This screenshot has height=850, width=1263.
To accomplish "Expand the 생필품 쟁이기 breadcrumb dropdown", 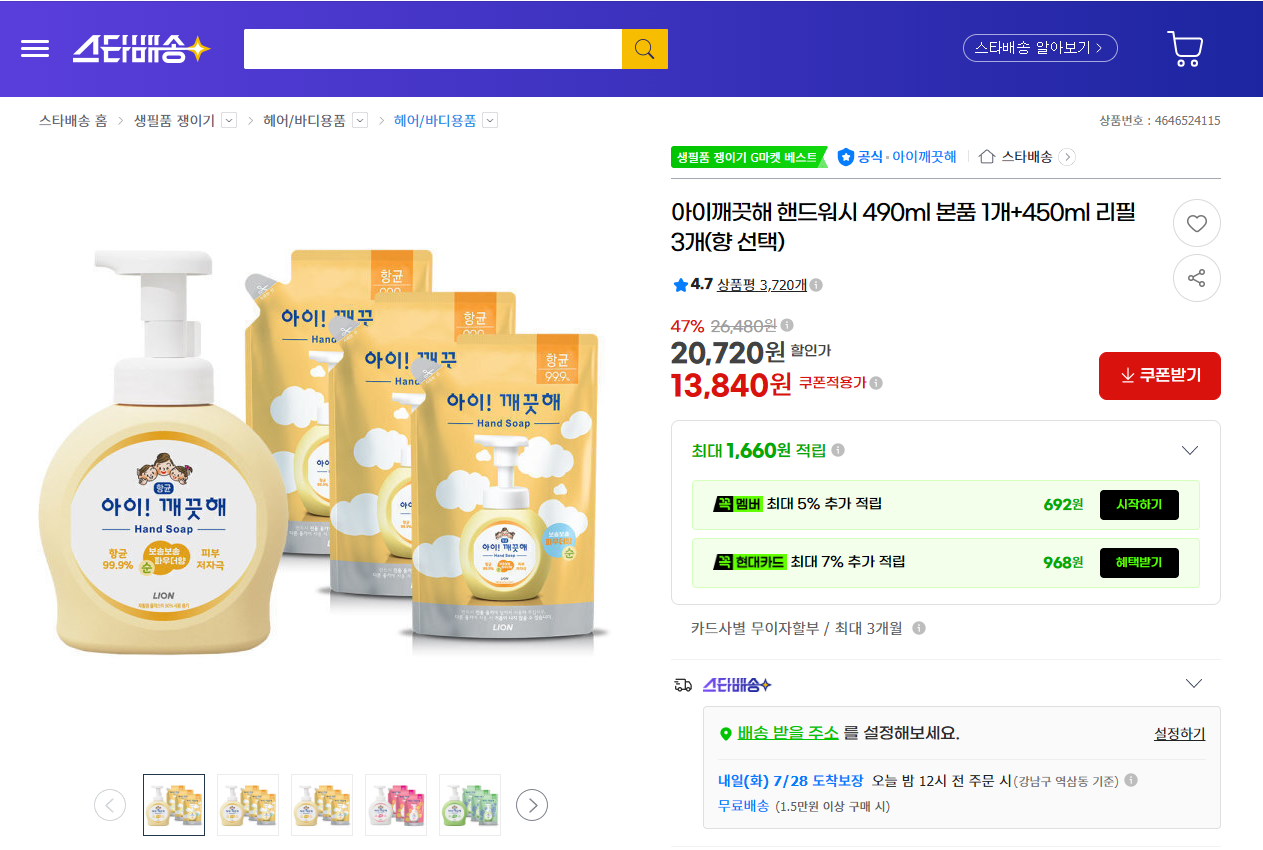I will (229, 121).
